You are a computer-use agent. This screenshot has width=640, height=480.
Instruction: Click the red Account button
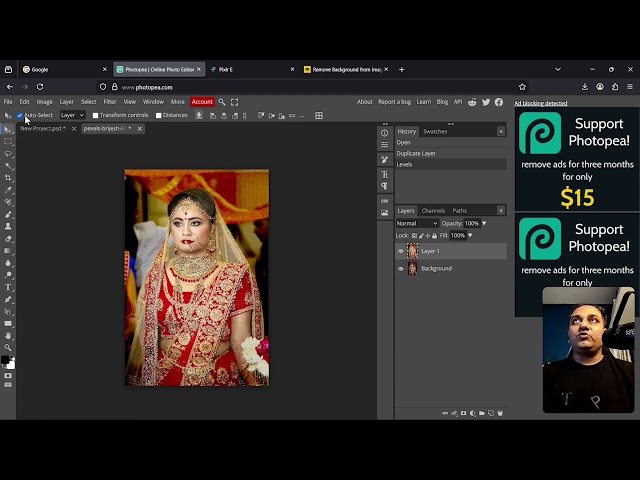[x=202, y=102]
